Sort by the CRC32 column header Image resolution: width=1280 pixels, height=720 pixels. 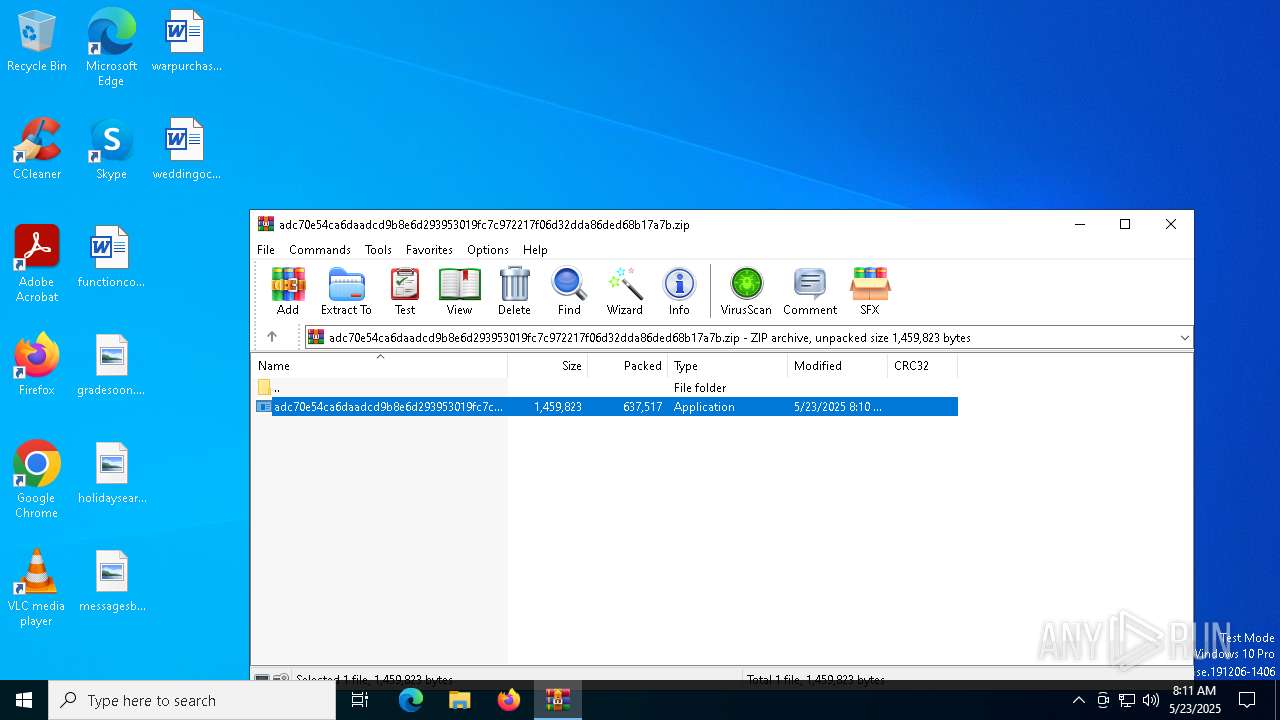(923, 366)
